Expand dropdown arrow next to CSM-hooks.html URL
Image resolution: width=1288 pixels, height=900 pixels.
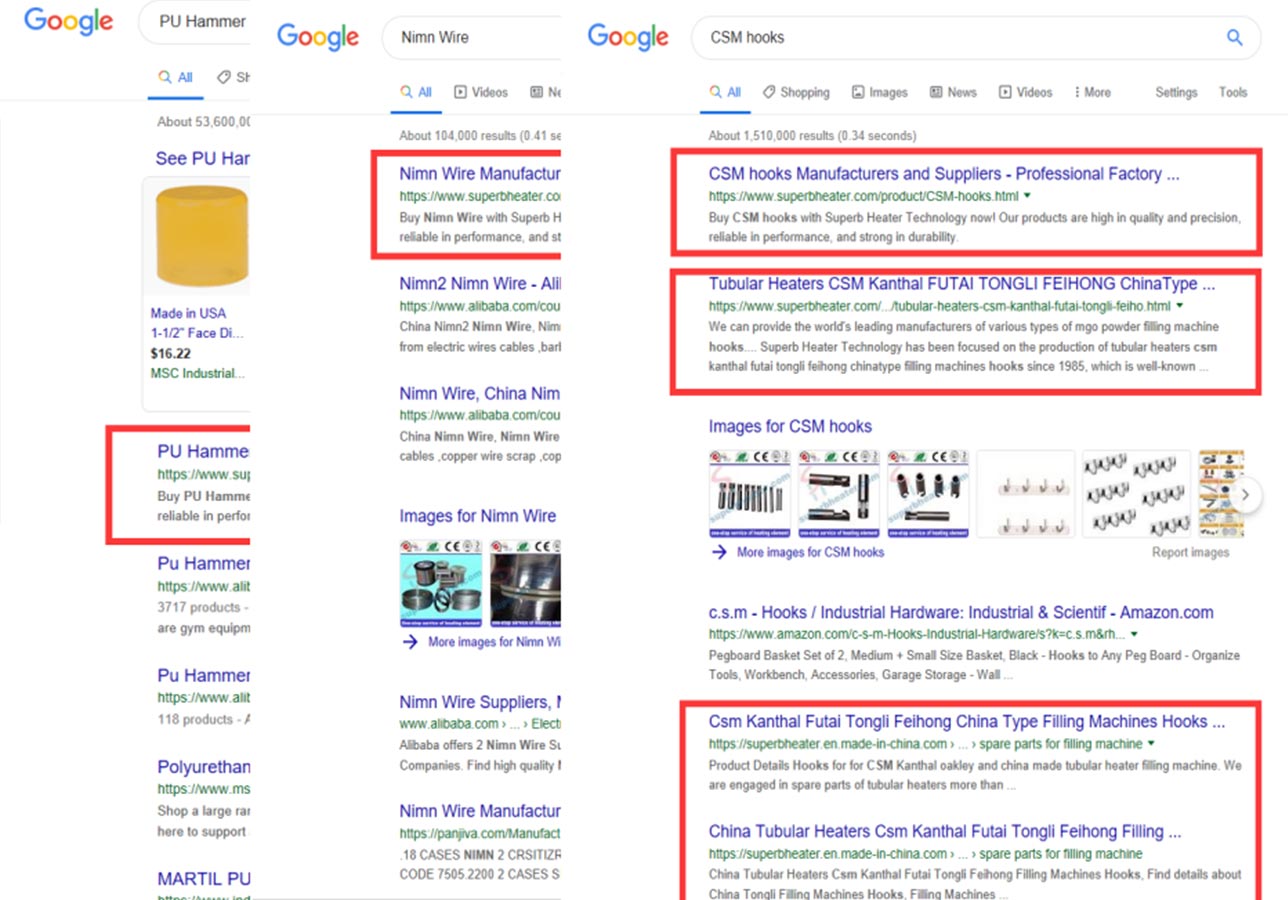[x=1027, y=196]
